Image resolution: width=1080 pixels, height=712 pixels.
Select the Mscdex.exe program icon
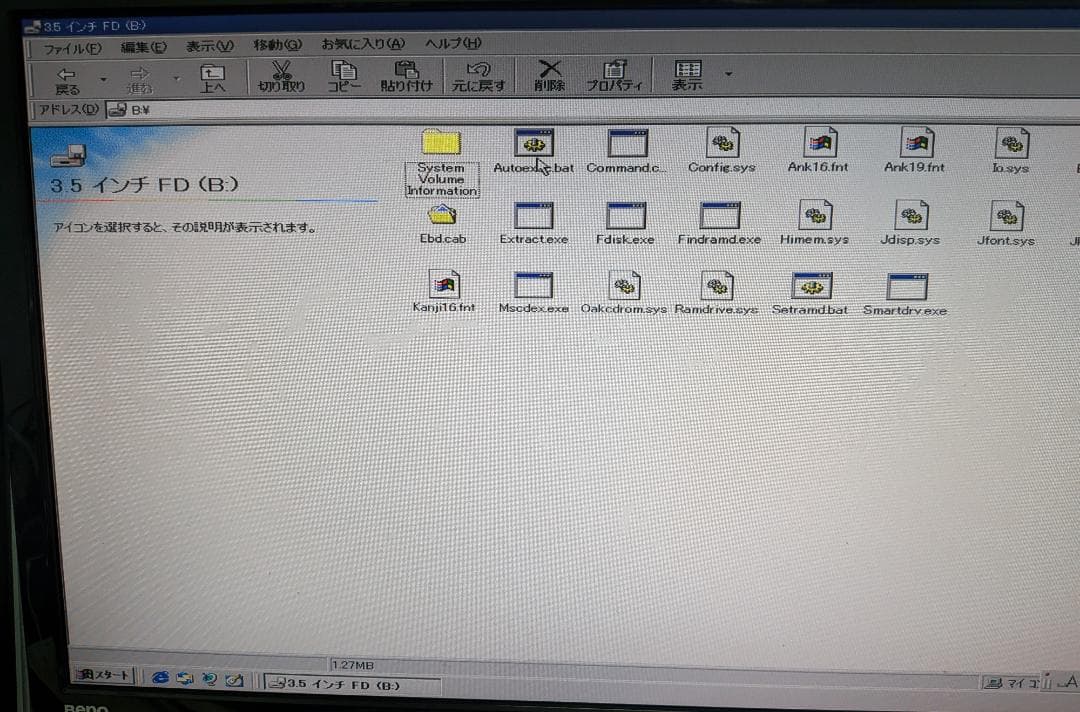[533, 285]
